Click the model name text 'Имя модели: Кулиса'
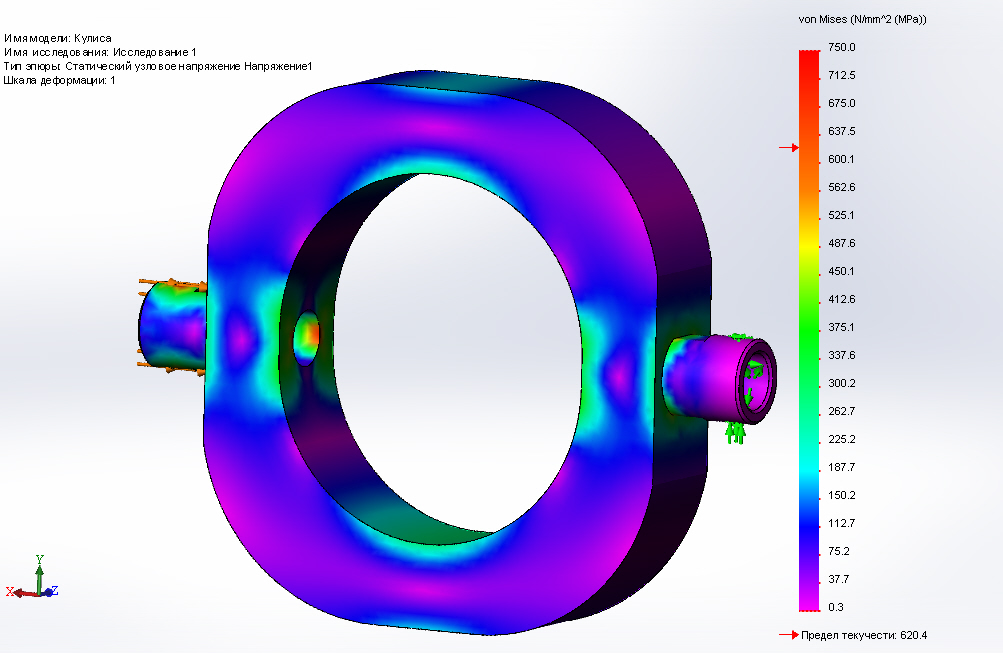 click(58, 38)
